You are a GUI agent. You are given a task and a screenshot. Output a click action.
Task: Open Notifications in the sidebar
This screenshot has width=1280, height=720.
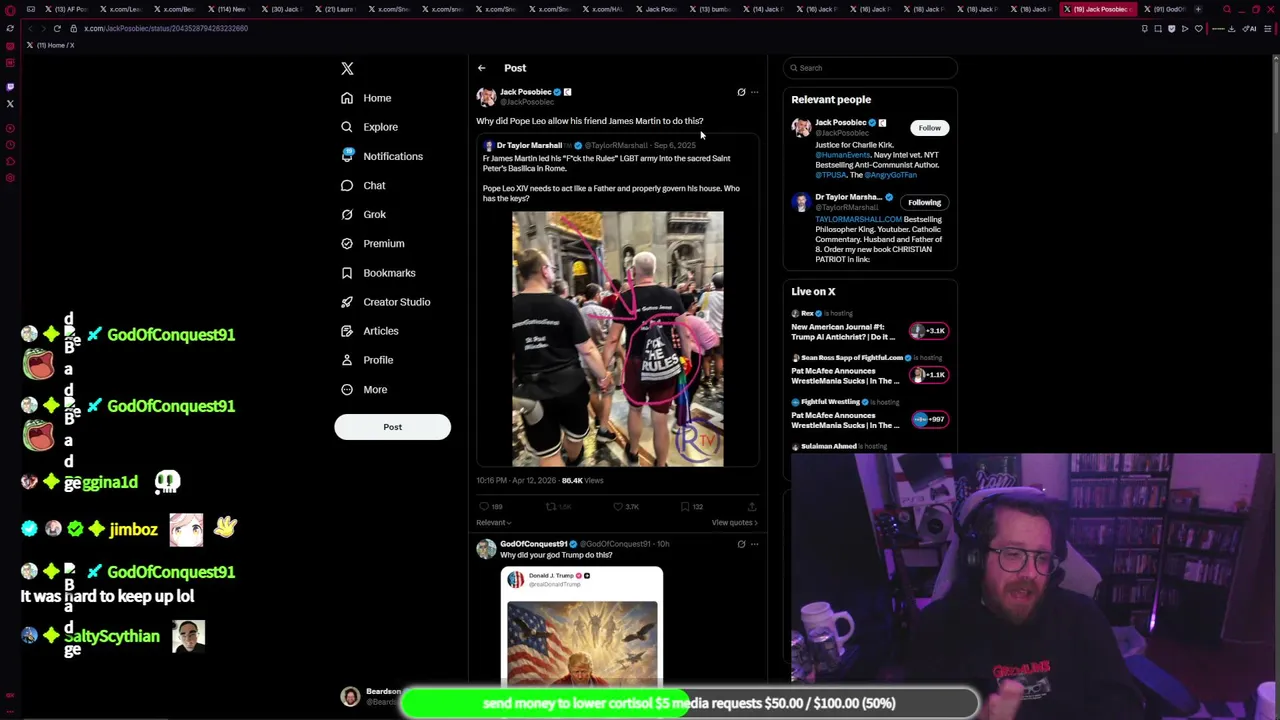coord(382,156)
